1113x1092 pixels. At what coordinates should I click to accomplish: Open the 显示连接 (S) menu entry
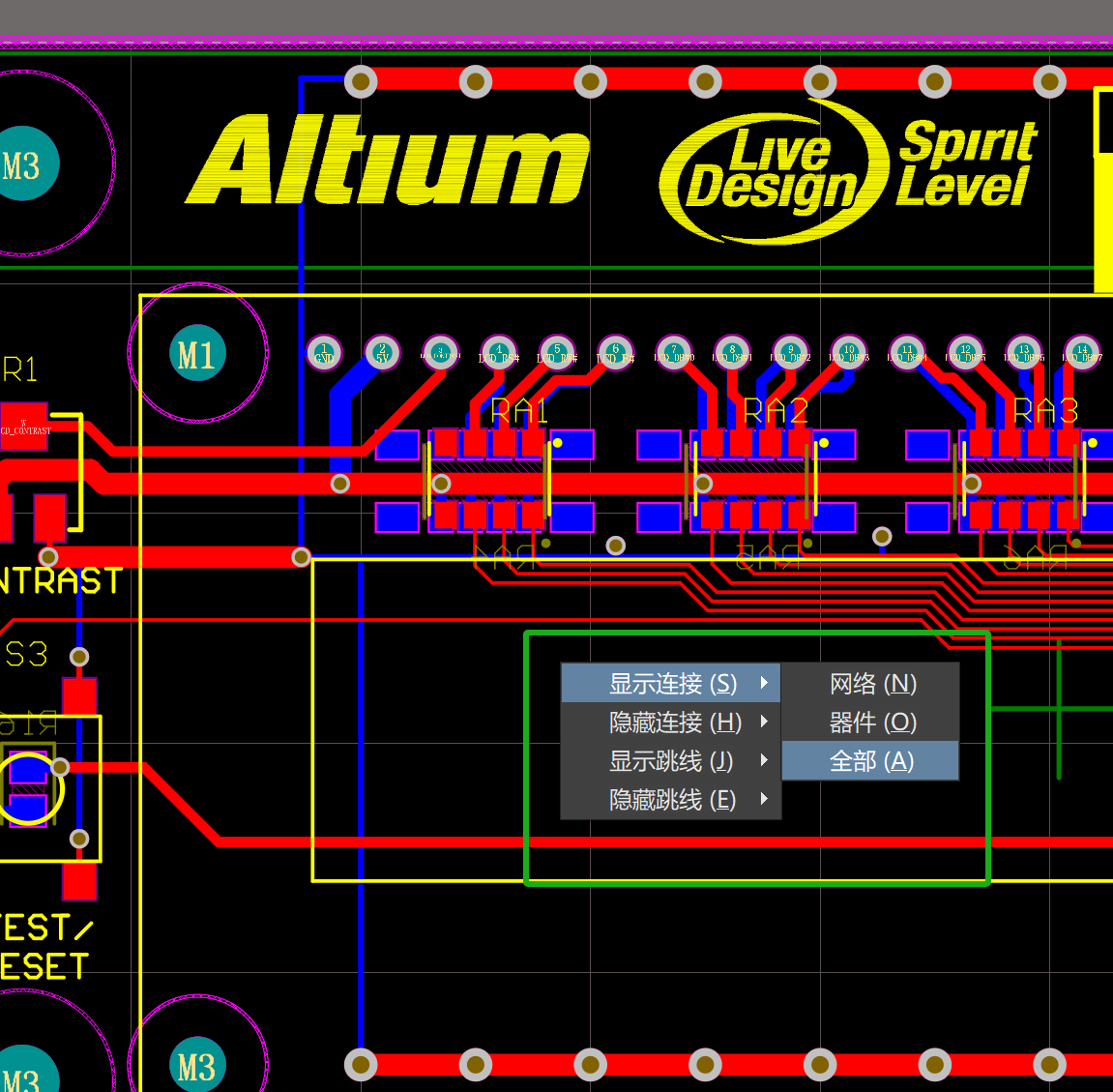671,684
